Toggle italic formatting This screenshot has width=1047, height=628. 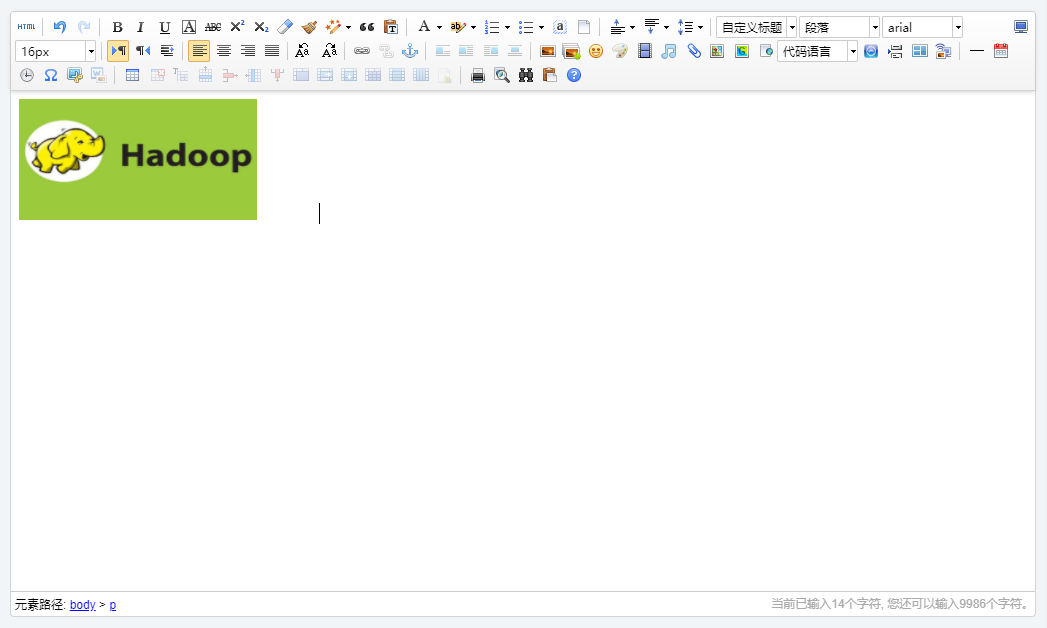click(140, 27)
